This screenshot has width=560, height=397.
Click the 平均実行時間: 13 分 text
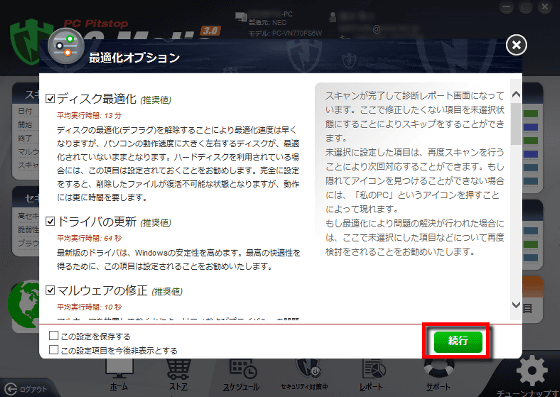click(x=89, y=115)
